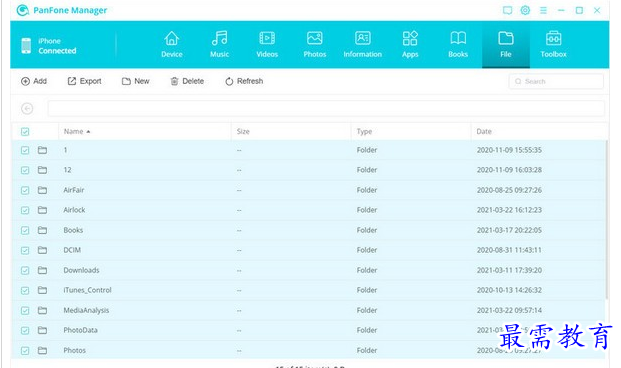
Task: Uncheck the folder named 1
Action: pyautogui.click(x=25, y=150)
